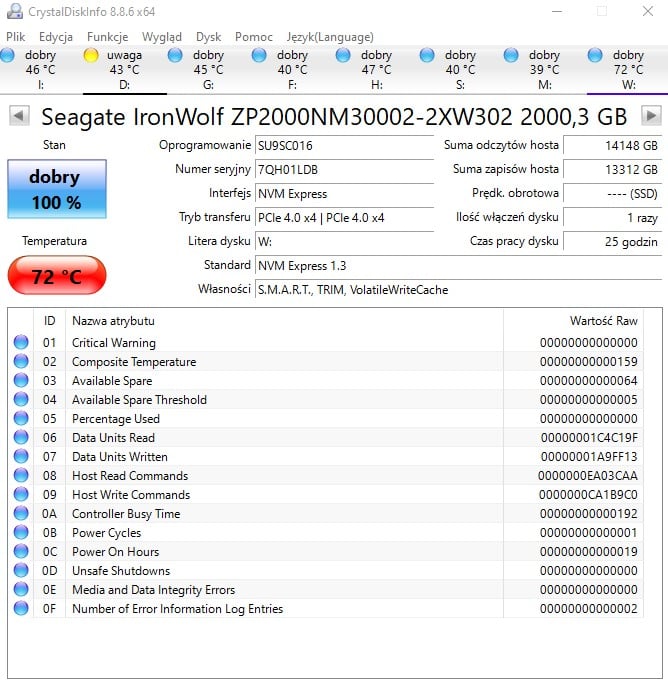668x685 pixels.
Task: Minimize the CrystalDiskInfo window
Action: pyautogui.click(x=557, y=11)
